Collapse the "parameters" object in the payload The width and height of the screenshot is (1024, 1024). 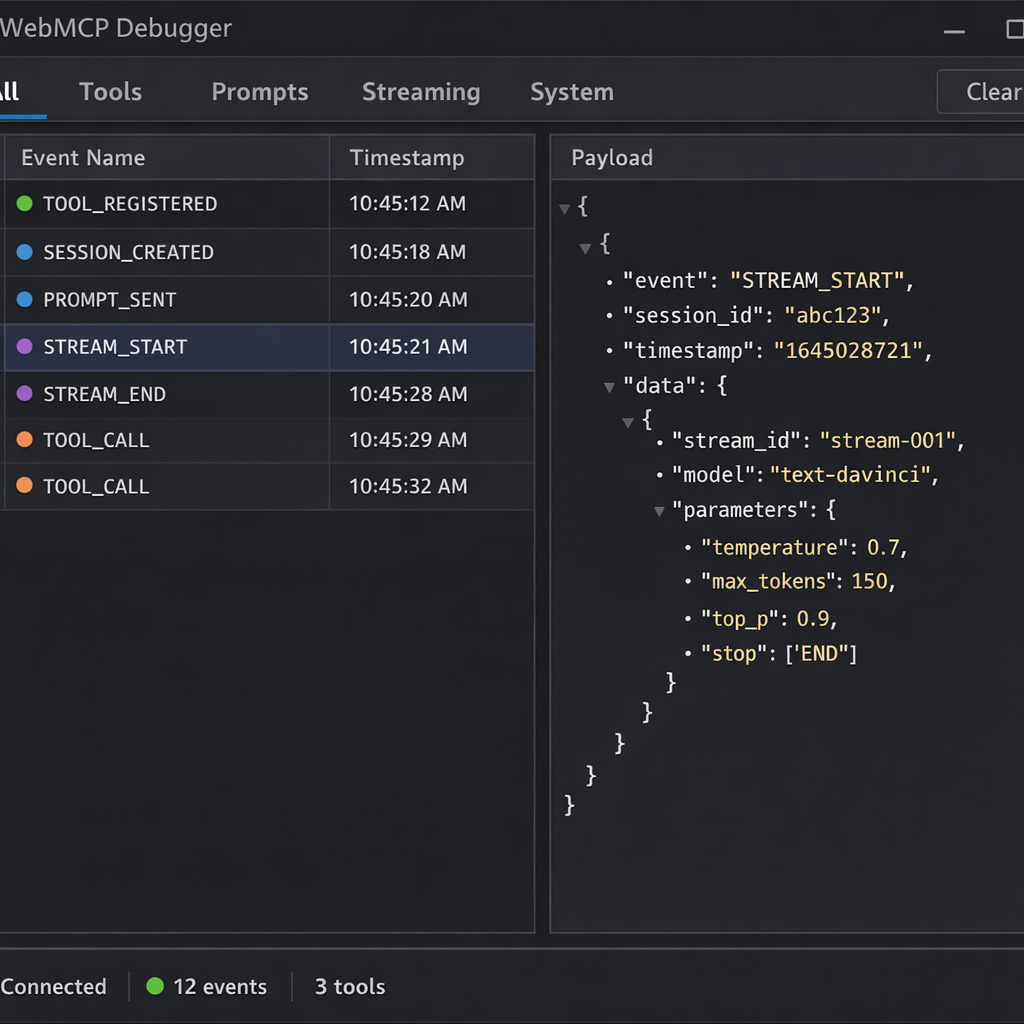[659, 510]
